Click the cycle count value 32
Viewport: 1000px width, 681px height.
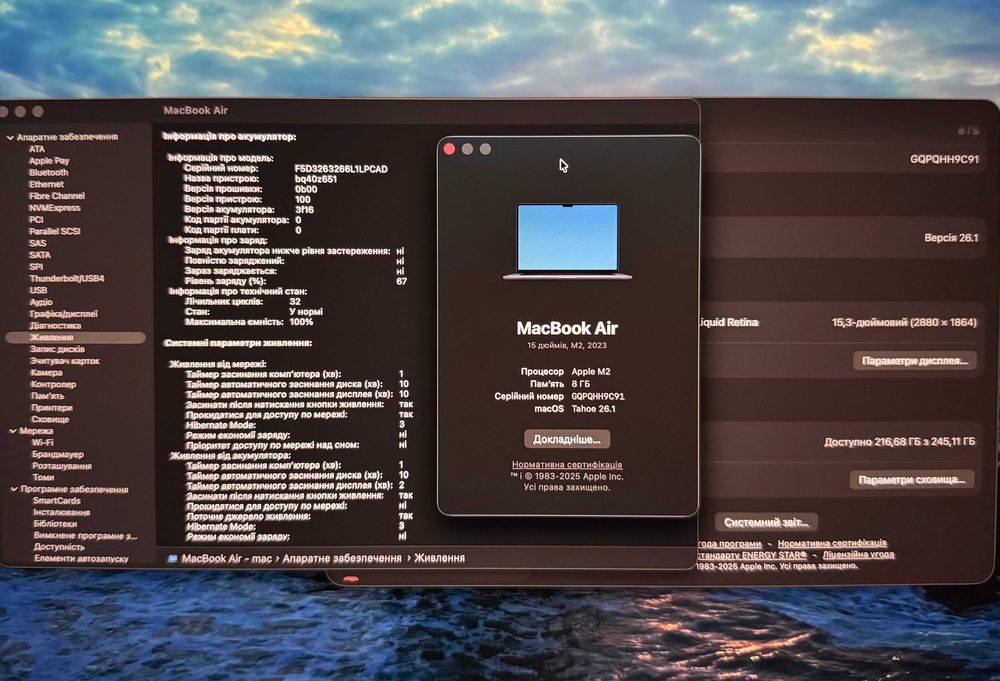pos(295,302)
